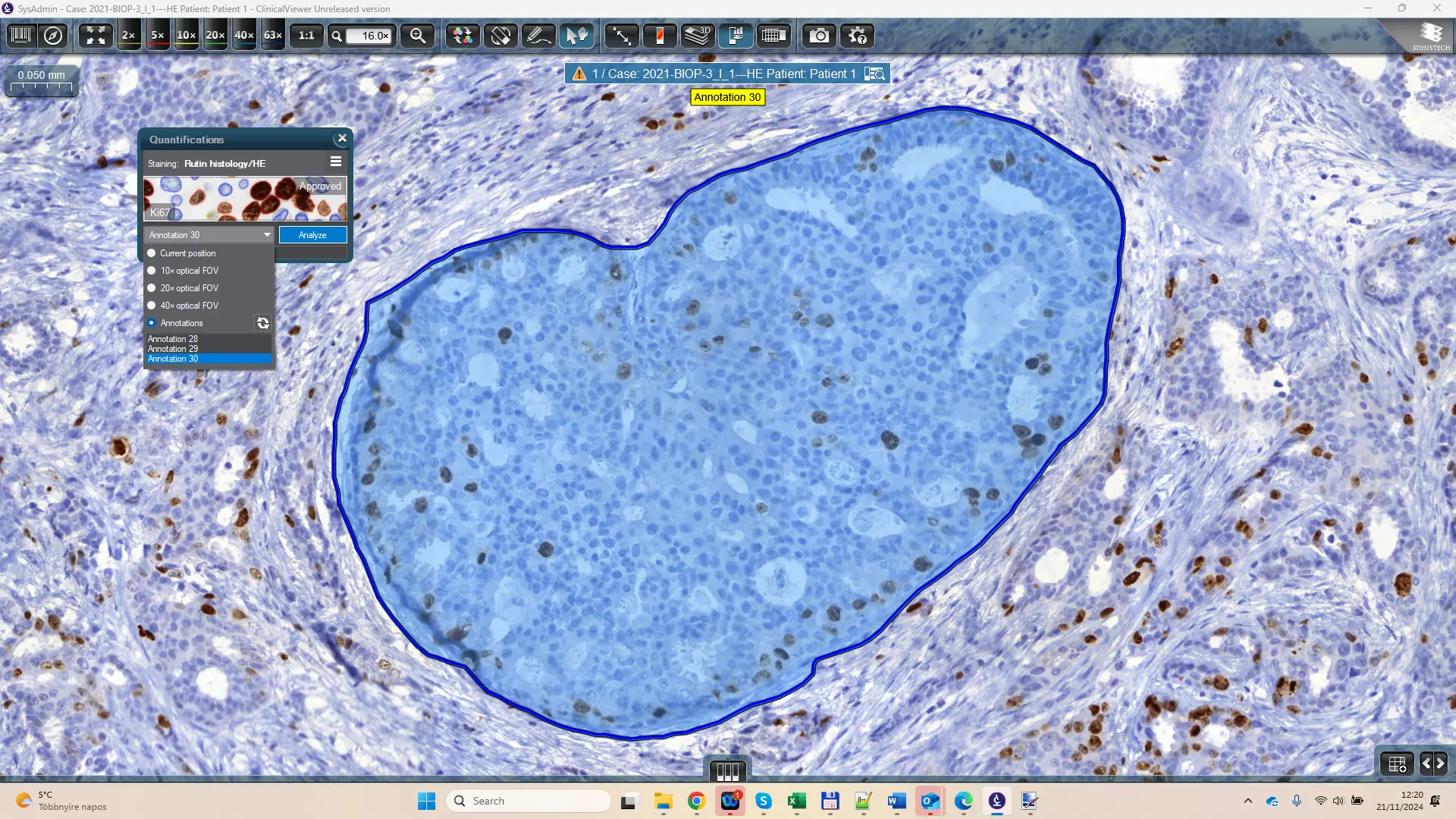1456x819 pixels.
Task: Set magnification to 2x
Action: [129, 36]
